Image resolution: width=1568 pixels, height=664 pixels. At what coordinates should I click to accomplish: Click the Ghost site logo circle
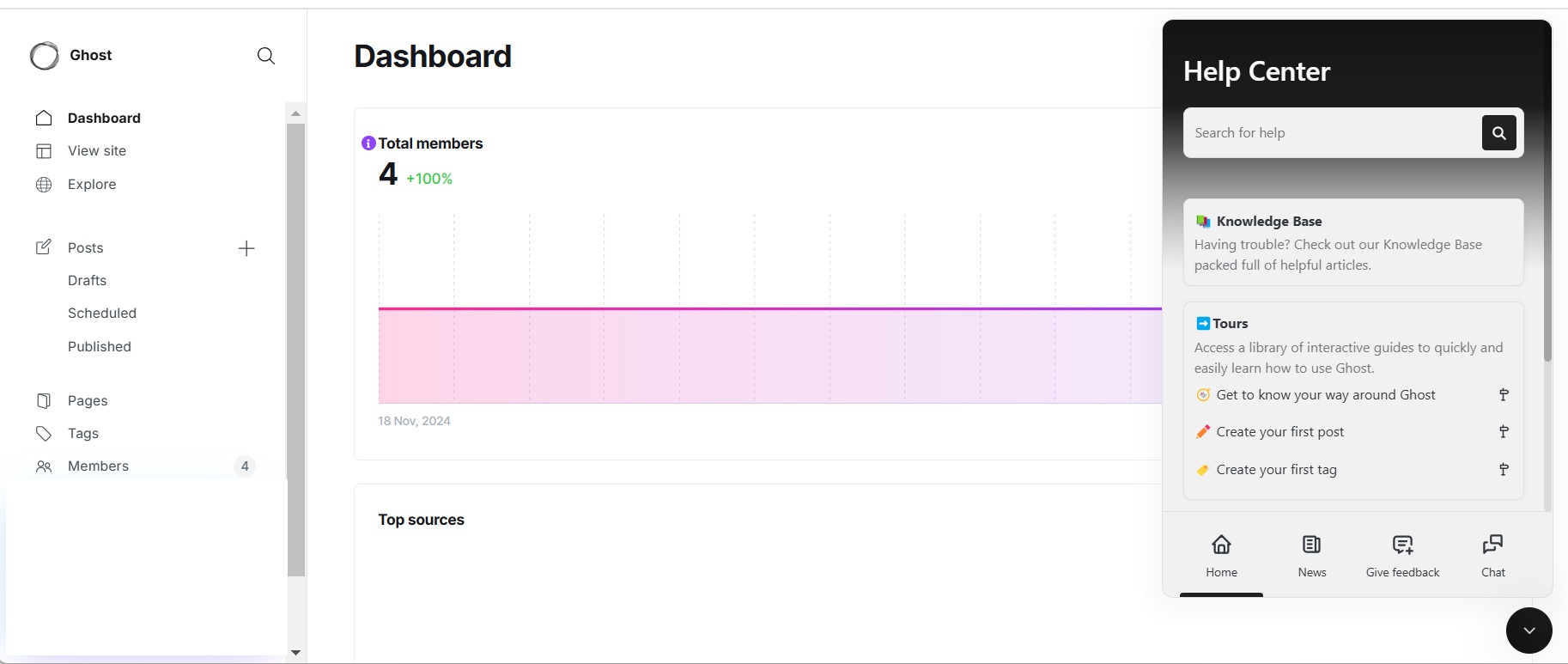point(45,56)
